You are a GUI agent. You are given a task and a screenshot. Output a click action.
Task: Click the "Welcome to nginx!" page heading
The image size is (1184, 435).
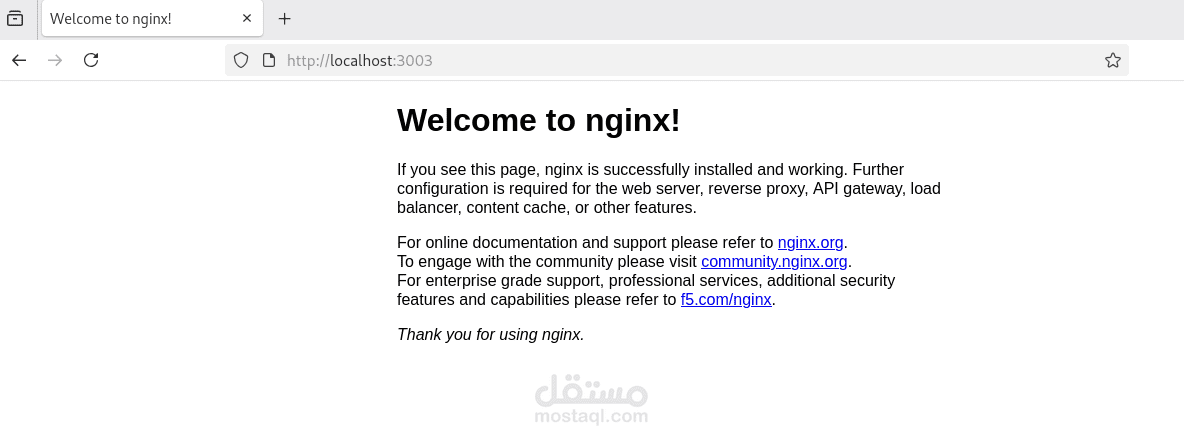click(x=538, y=120)
